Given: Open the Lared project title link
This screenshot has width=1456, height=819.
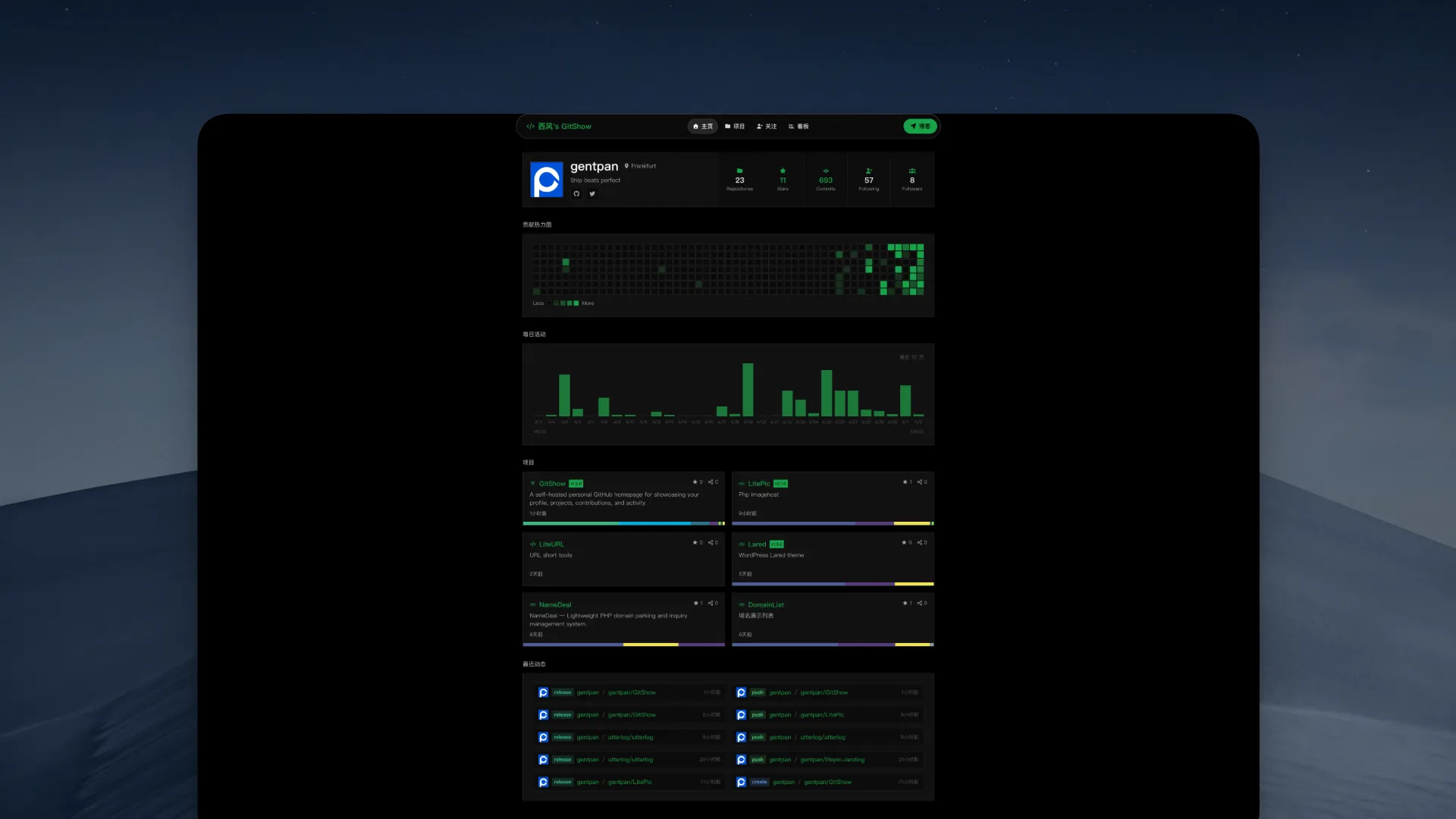Looking at the screenshot, I should pos(757,544).
